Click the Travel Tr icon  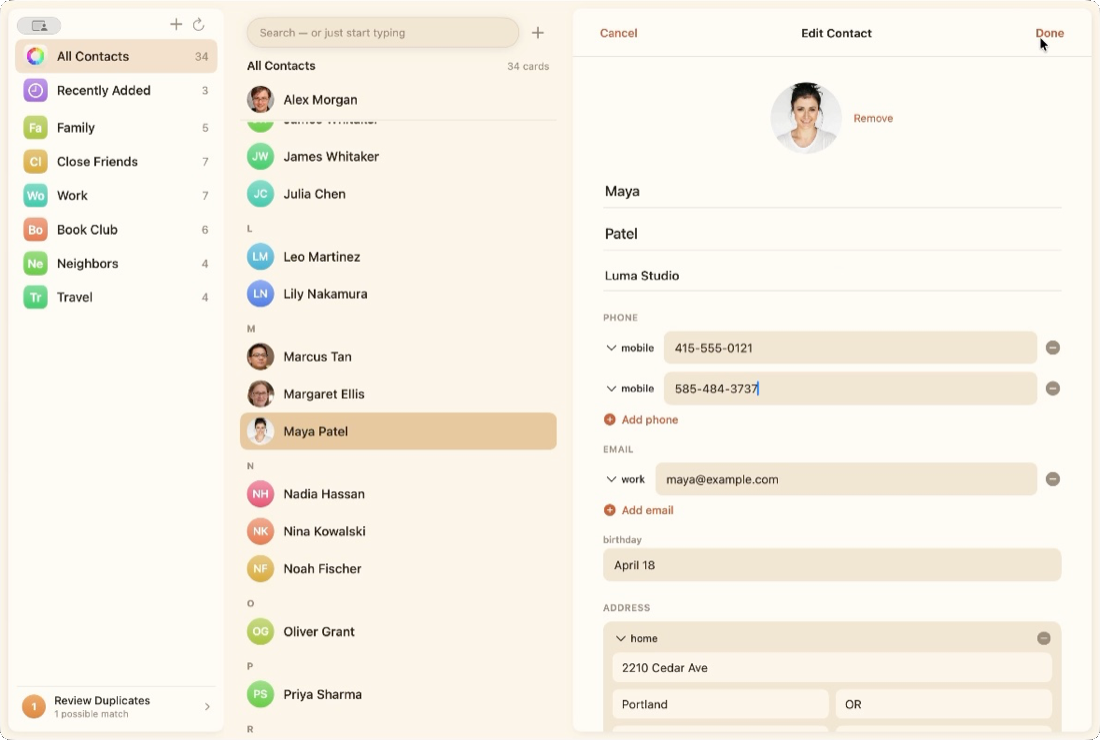[35, 297]
